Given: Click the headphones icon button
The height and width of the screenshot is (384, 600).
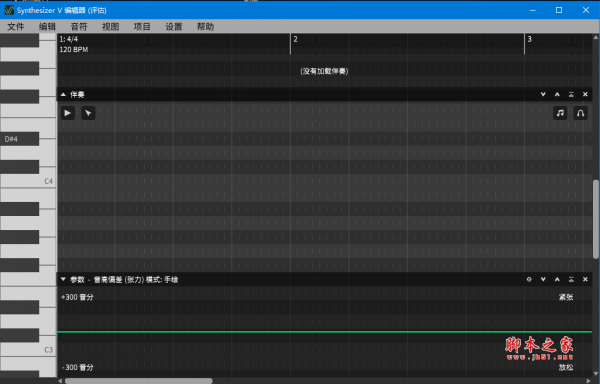Looking at the screenshot, I should pyautogui.click(x=580, y=113).
